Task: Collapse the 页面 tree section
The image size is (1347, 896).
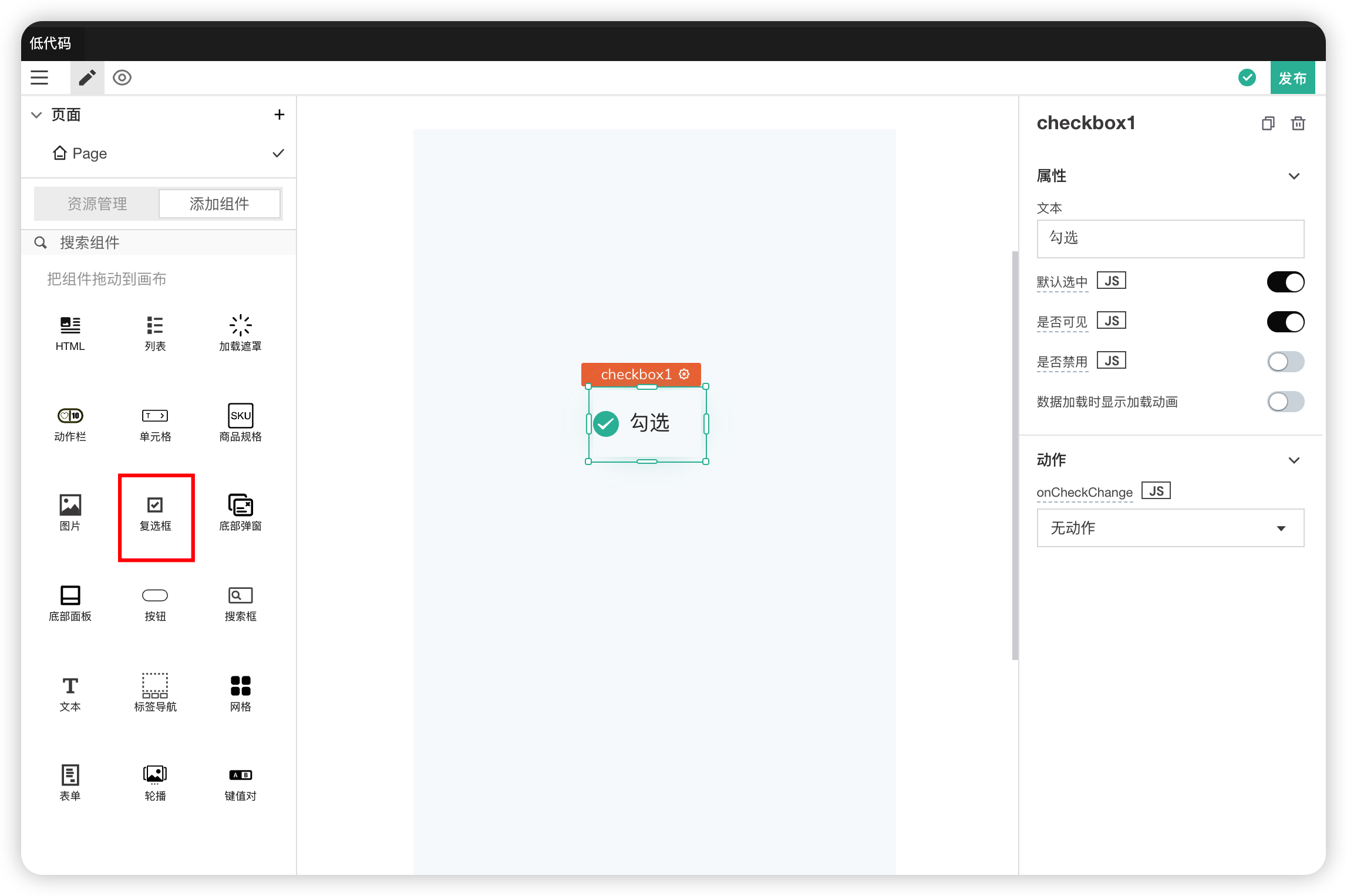Action: 36,115
